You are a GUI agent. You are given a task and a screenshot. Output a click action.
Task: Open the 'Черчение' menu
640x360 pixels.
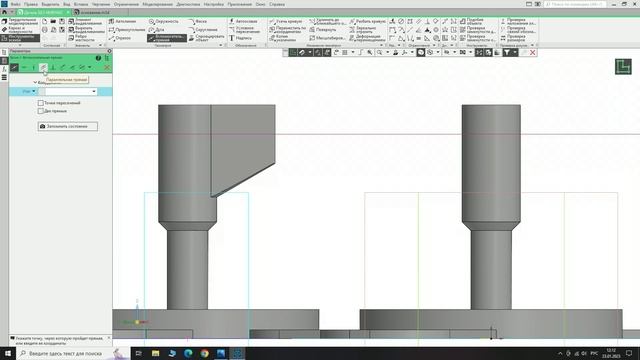[100, 4]
